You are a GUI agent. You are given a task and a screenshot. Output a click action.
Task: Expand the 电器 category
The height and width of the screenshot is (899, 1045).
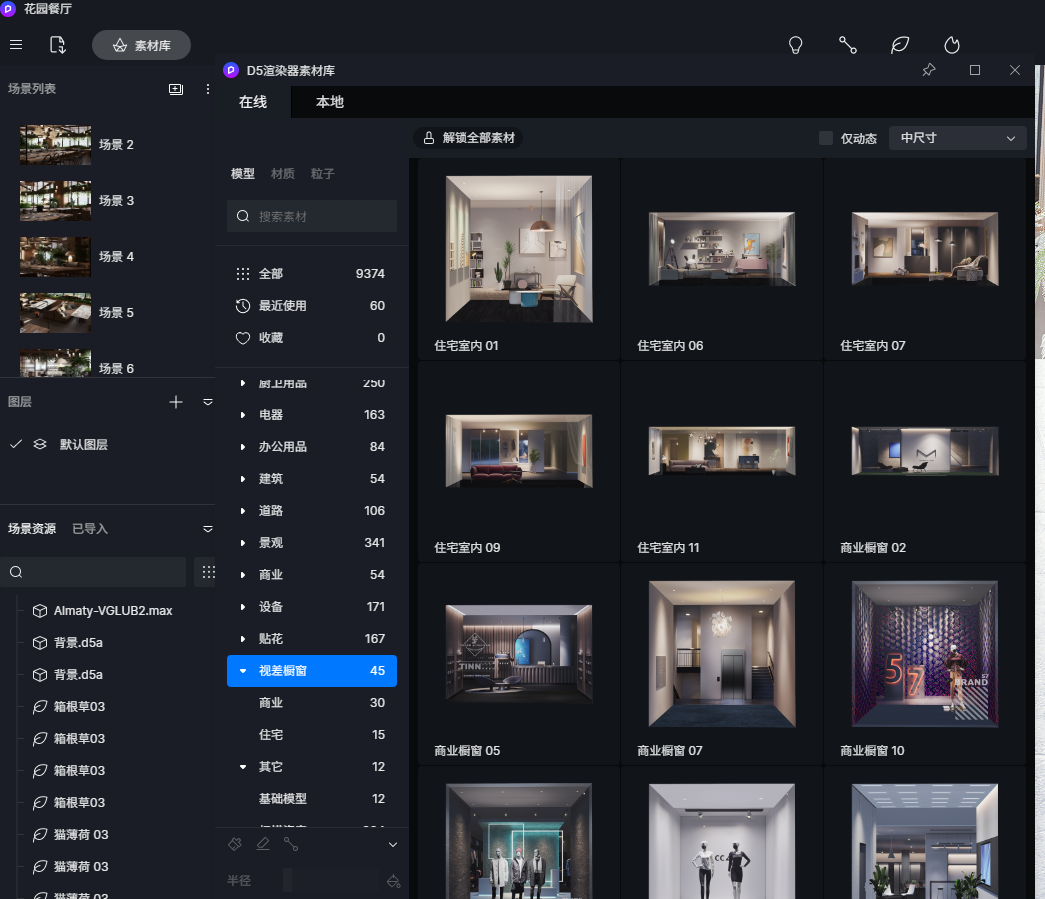[243, 415]
